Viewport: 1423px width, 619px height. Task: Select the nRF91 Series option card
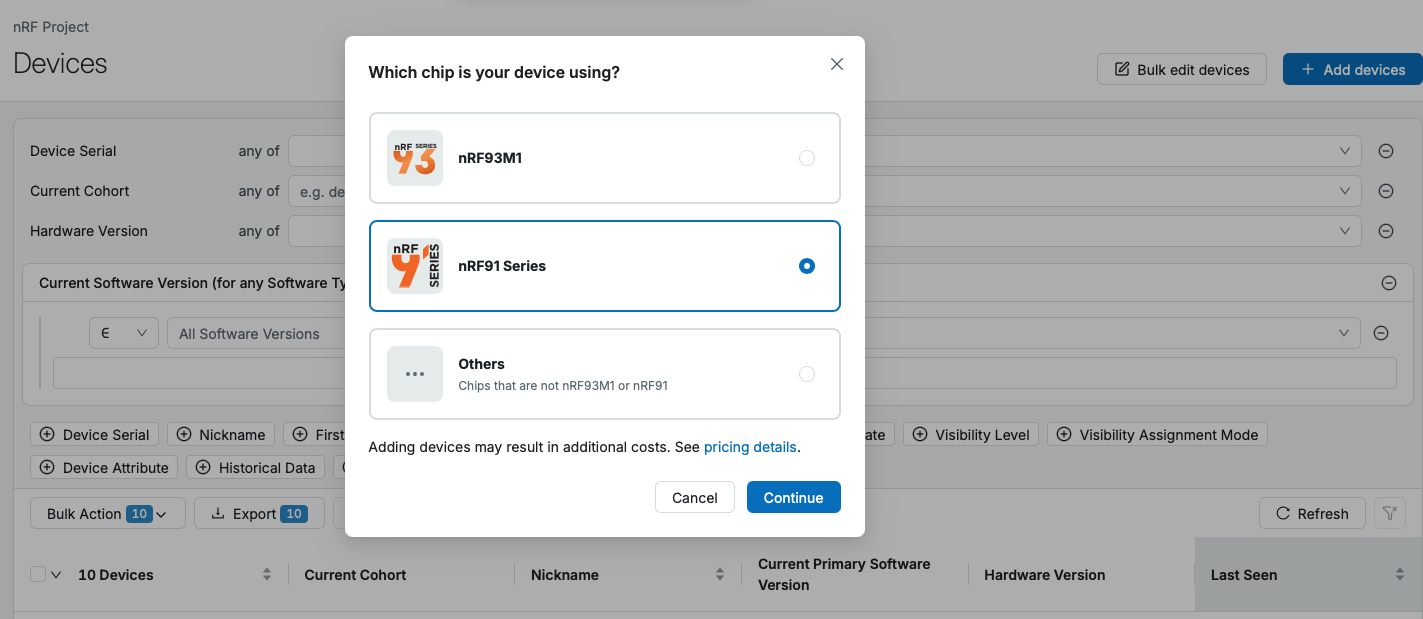(x=605, y=266)
